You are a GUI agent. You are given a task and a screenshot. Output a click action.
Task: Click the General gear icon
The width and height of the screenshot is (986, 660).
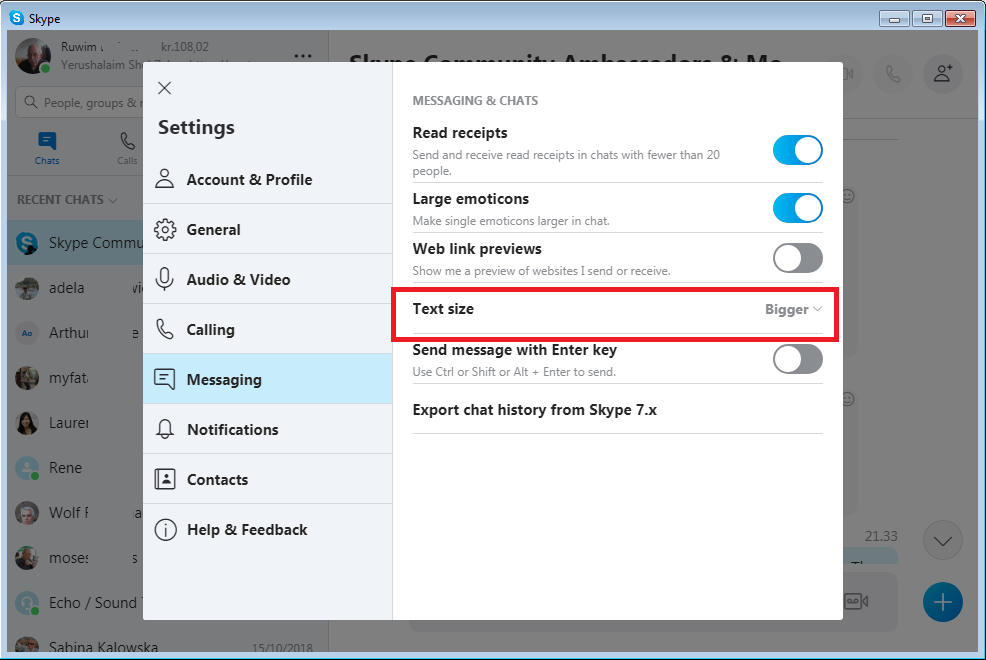165,229
